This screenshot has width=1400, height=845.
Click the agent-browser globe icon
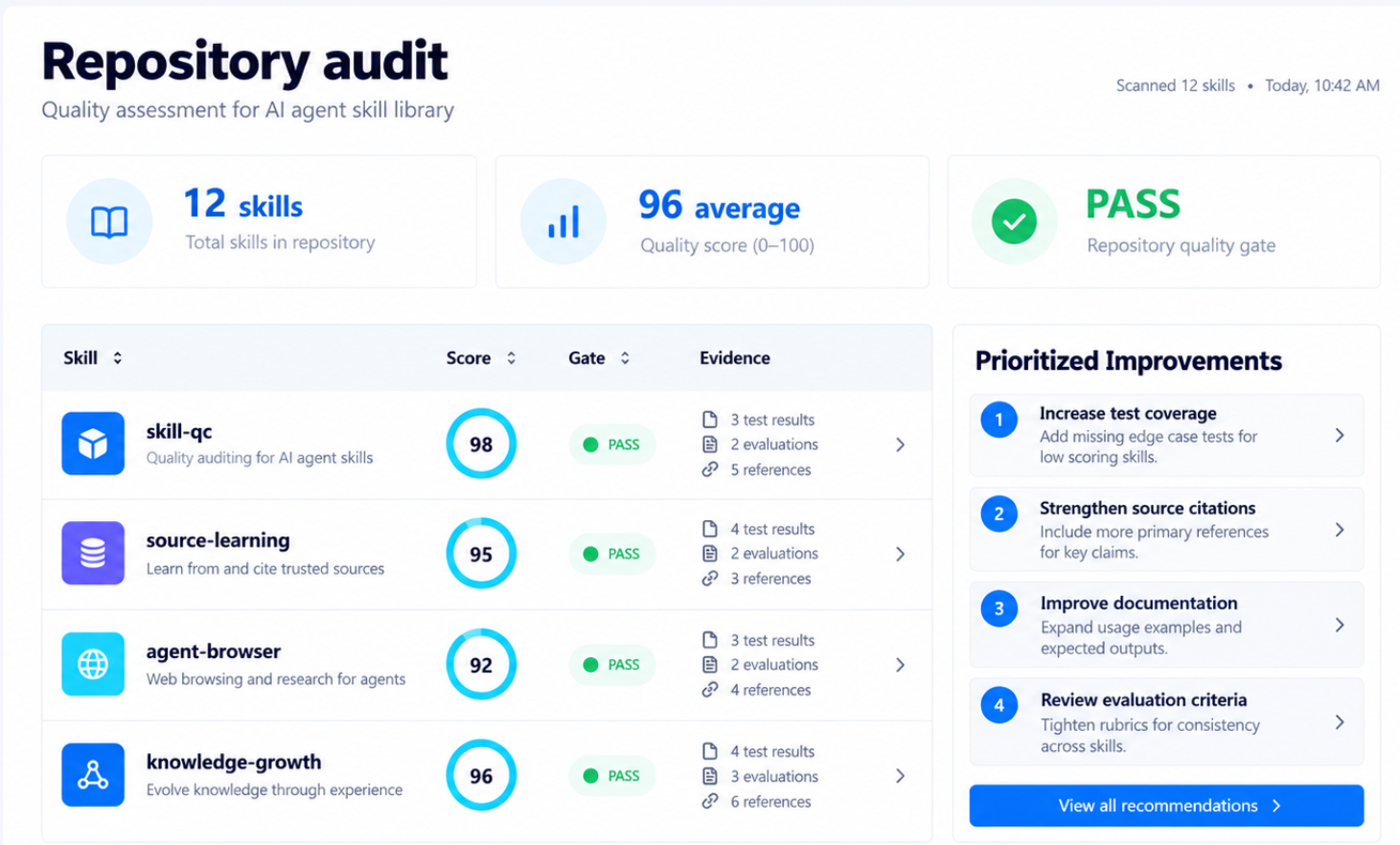click(x=93, y=664)
